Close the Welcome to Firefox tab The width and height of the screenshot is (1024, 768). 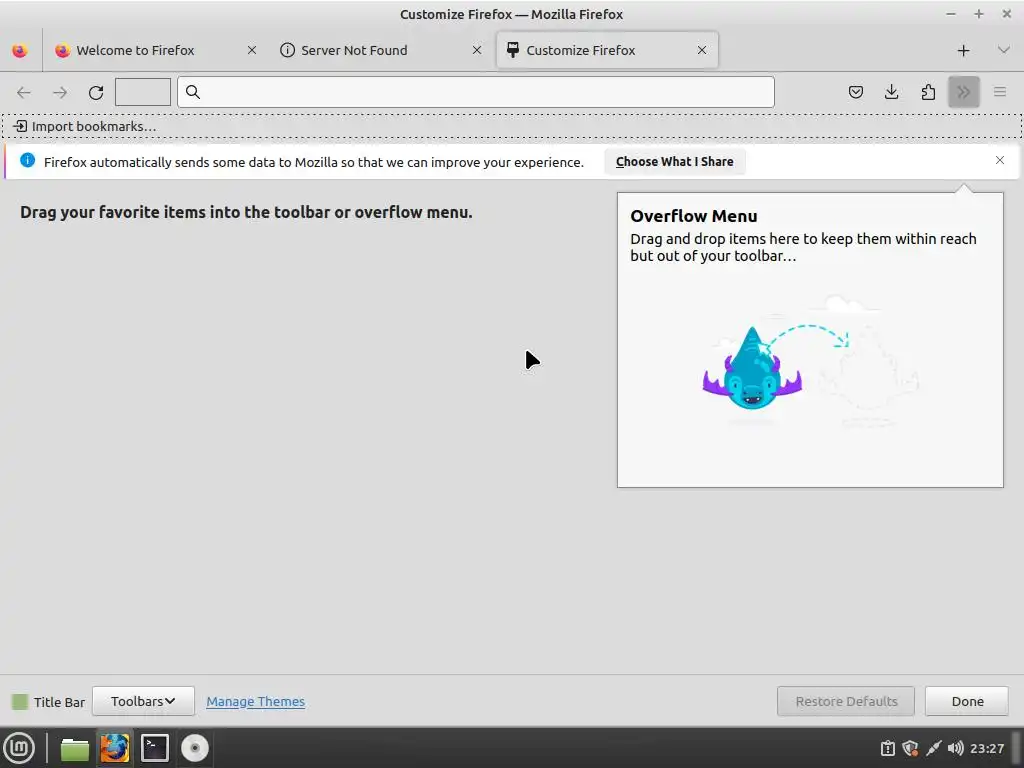(x=251, y=50)
